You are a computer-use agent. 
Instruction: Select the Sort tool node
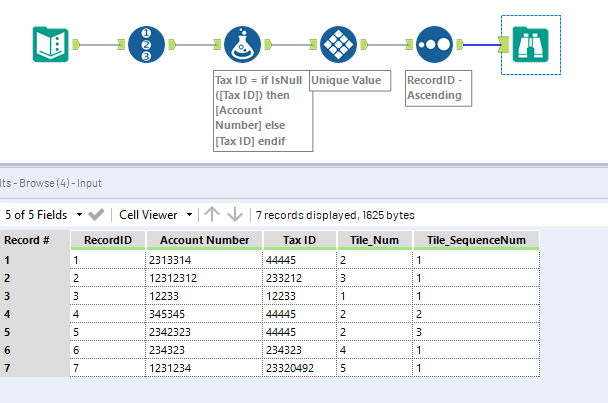pyautogui.click(x=435, y=45)
